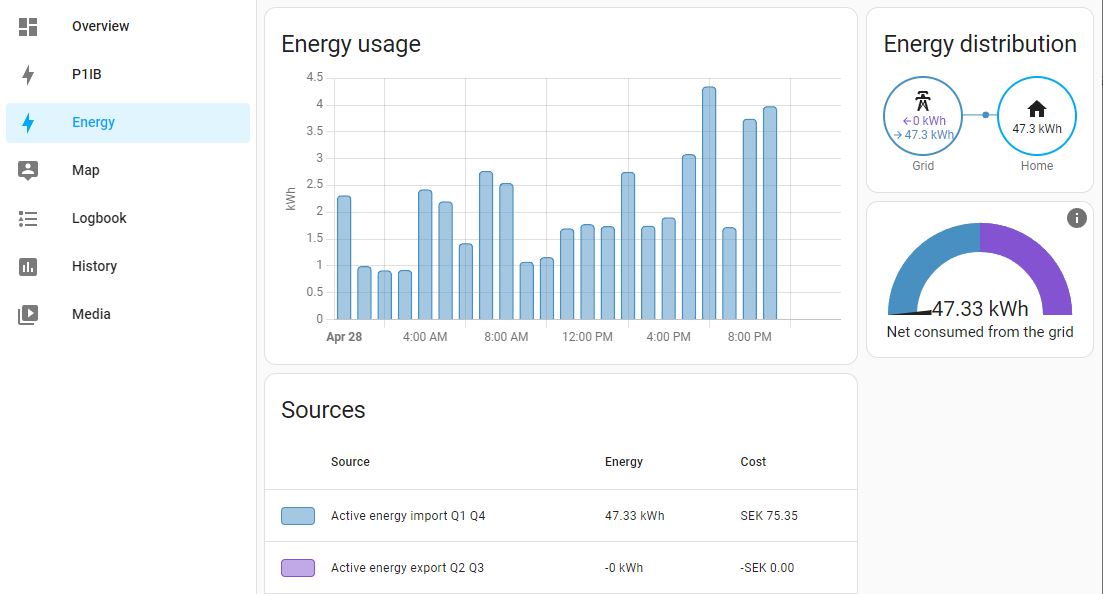Click the Home house circle

[1037, 116]
